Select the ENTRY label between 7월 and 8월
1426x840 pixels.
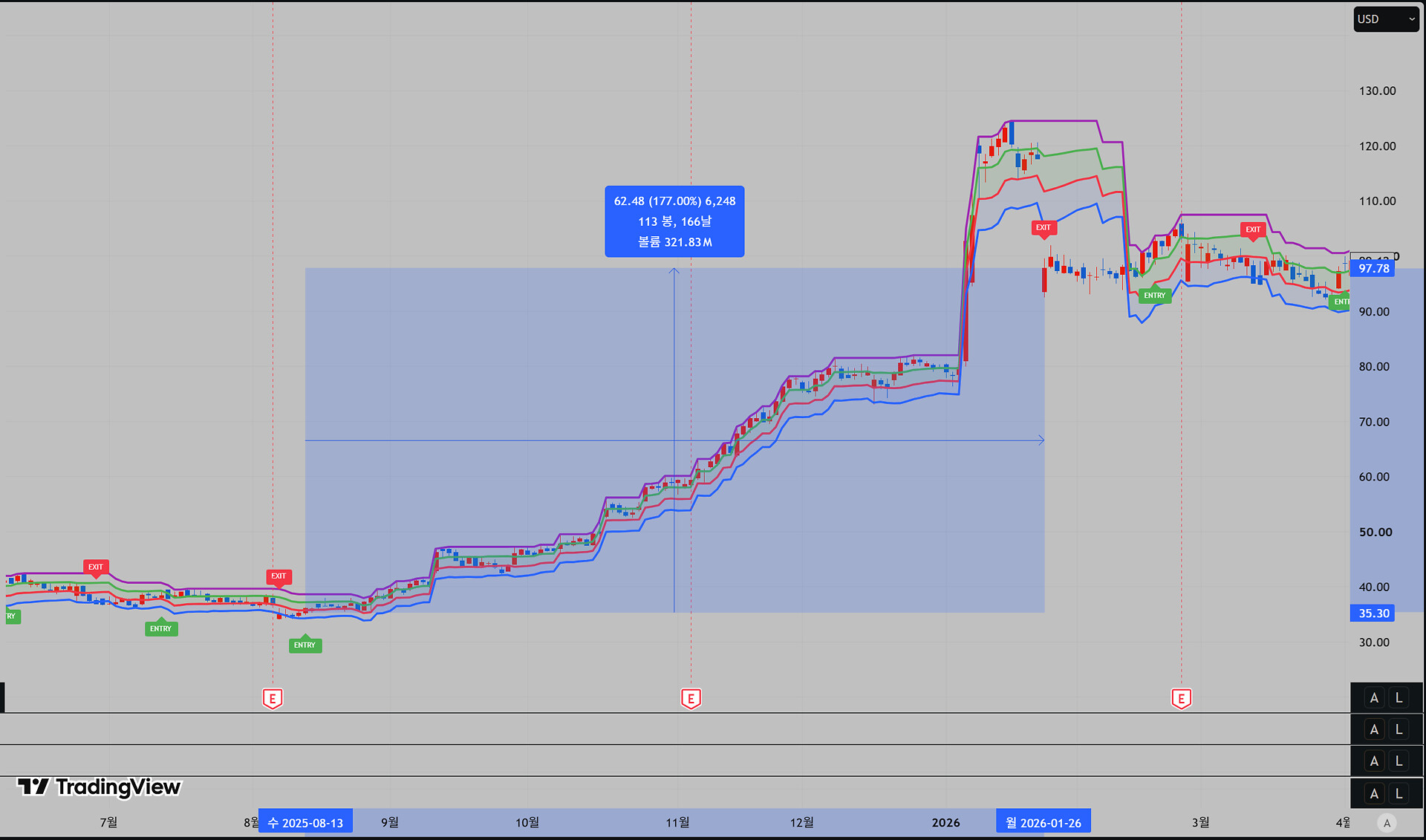[x=160, y=628]
